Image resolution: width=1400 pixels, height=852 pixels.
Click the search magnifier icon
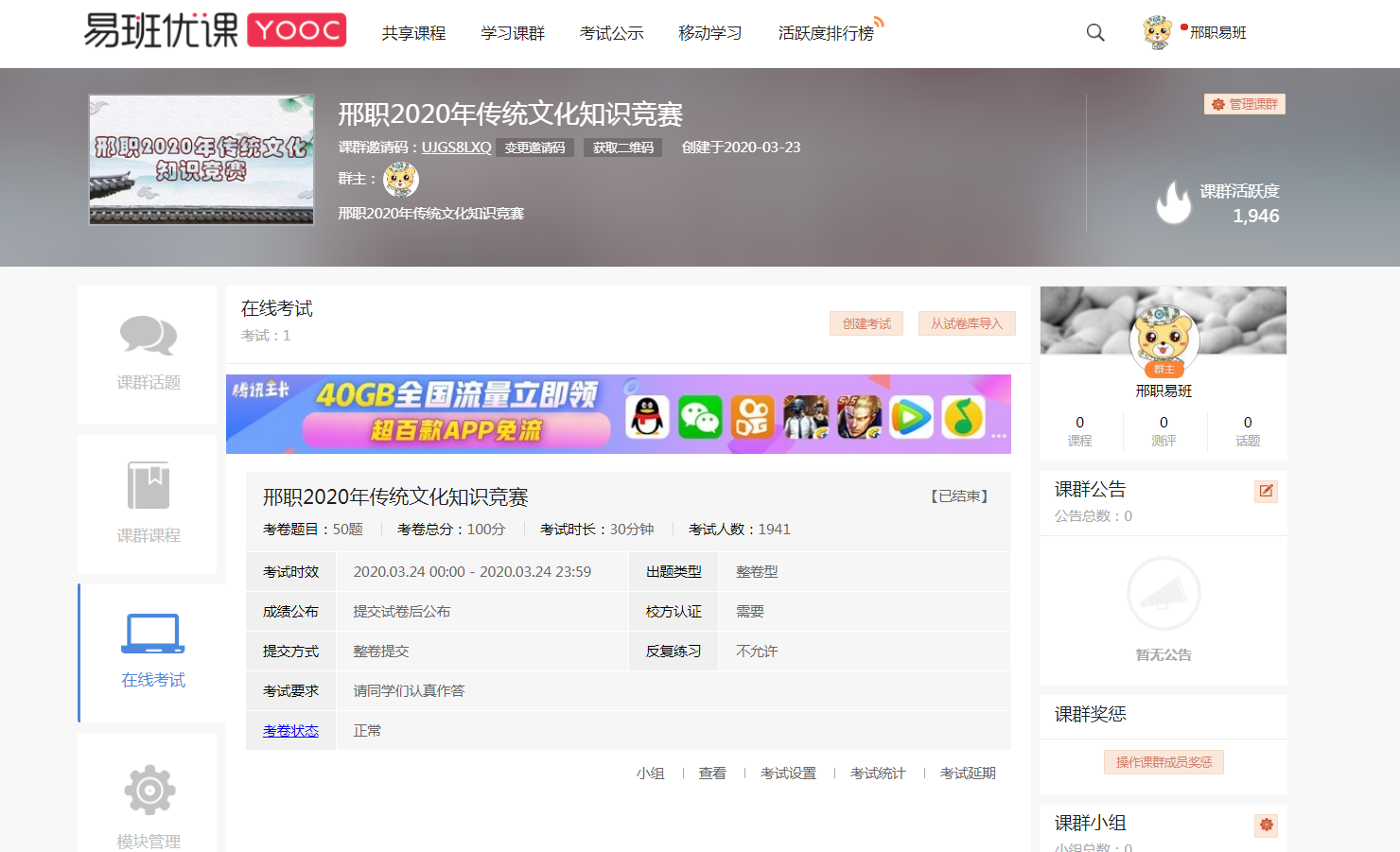click(1095, 33)
